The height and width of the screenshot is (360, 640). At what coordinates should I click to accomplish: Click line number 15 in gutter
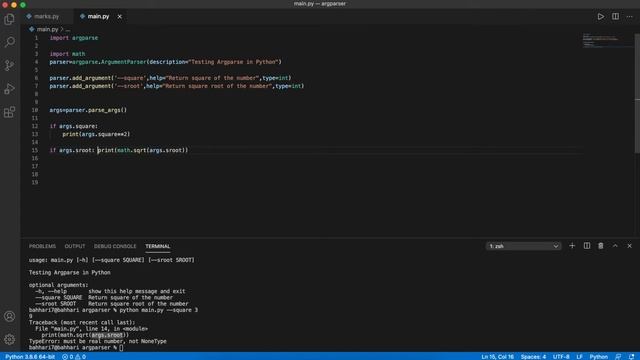coord(35,150)
